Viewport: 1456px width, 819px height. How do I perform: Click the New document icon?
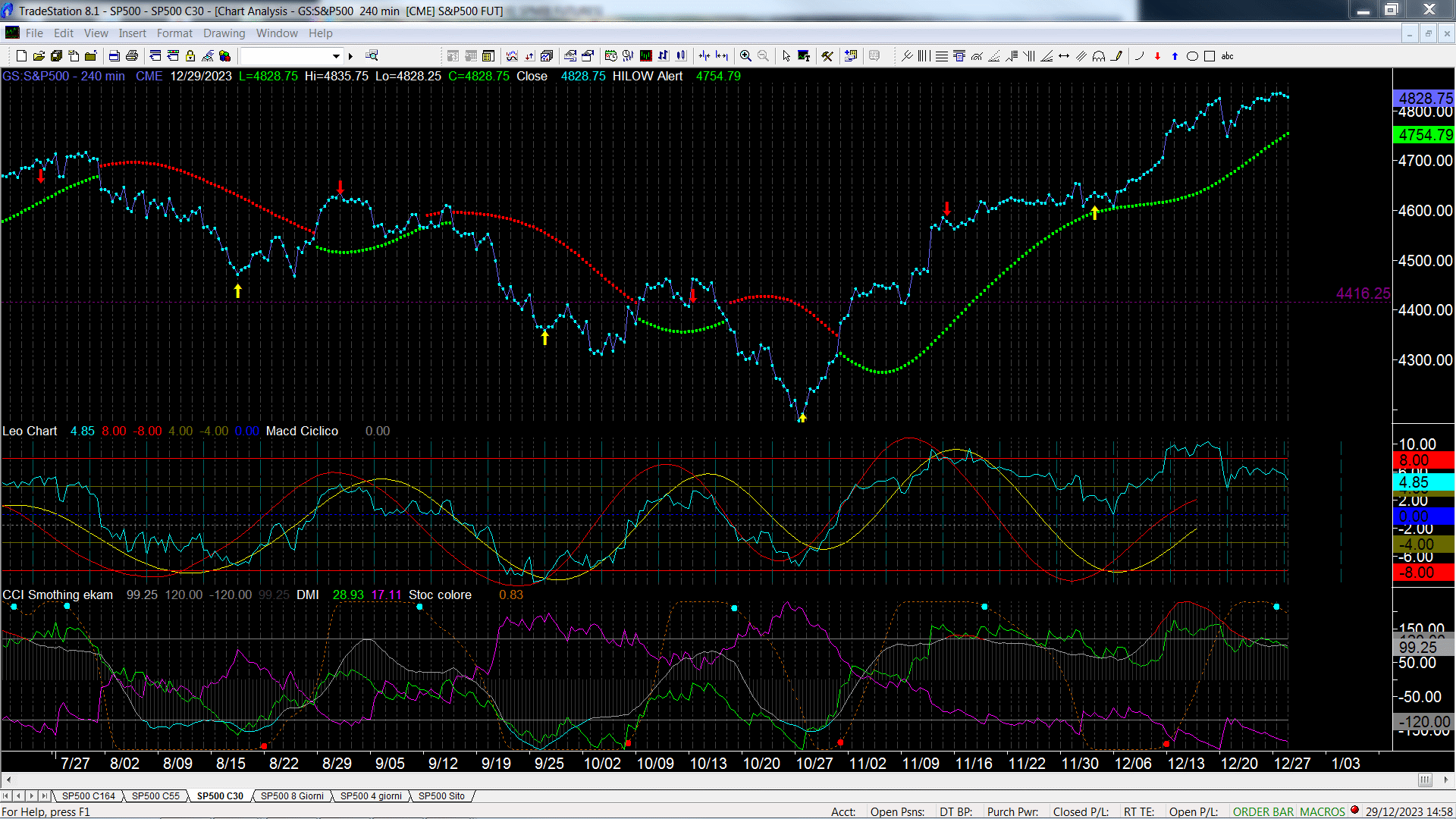tap(21, 56)
